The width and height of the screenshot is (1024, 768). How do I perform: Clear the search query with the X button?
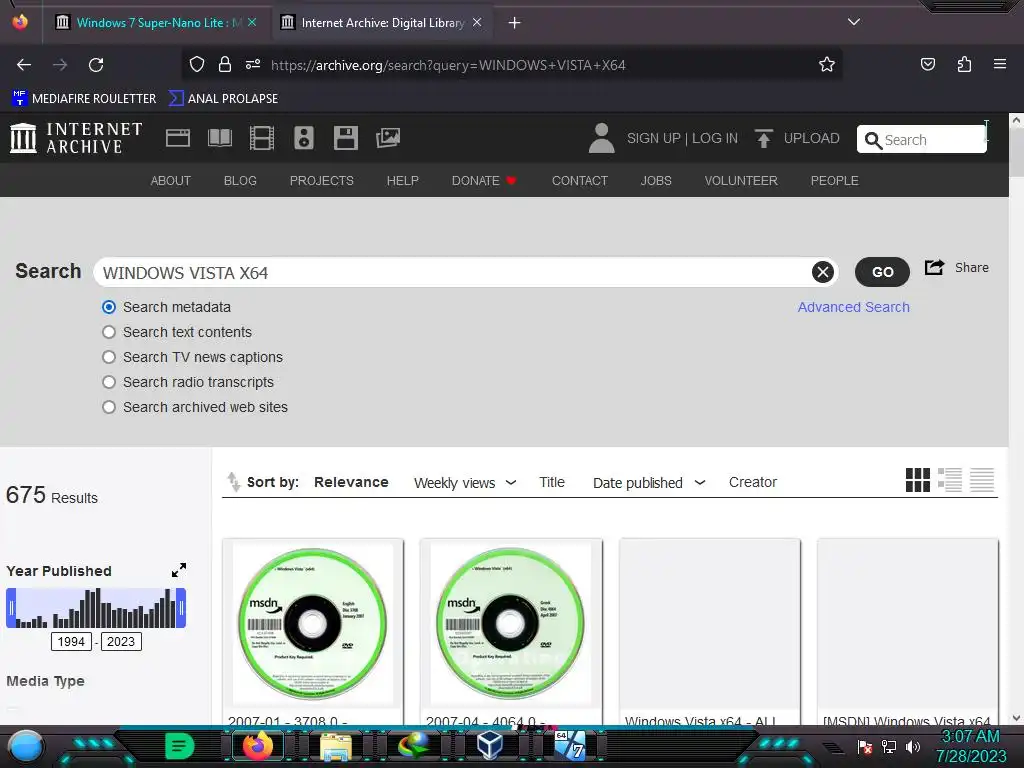[x=823, y=272]
